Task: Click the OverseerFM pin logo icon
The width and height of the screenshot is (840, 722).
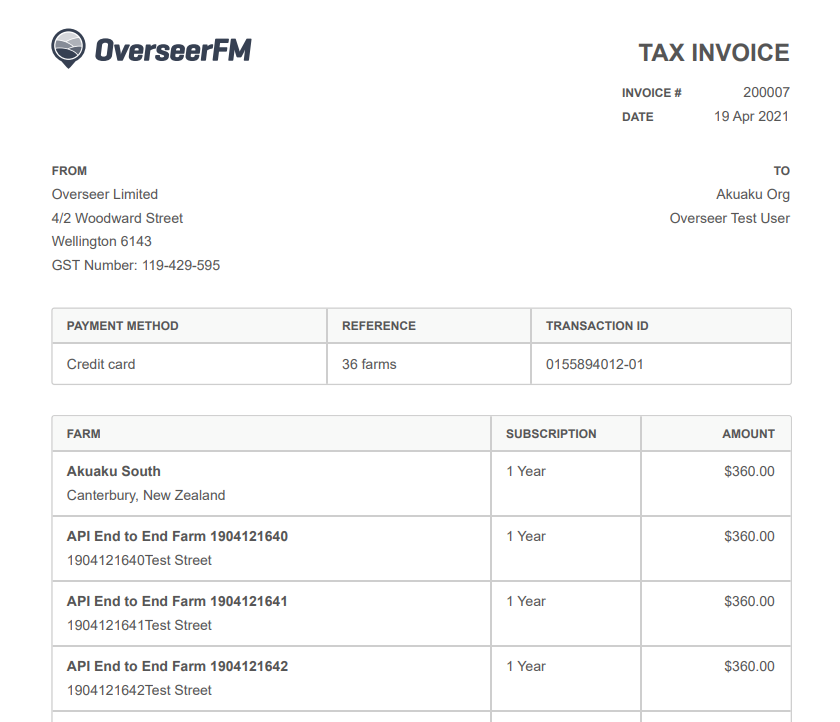Action: tap(68, 48)
